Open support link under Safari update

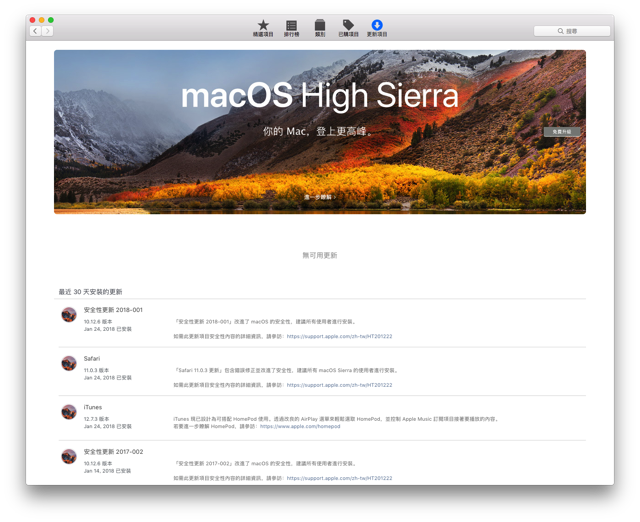click(x=339, y=385)
